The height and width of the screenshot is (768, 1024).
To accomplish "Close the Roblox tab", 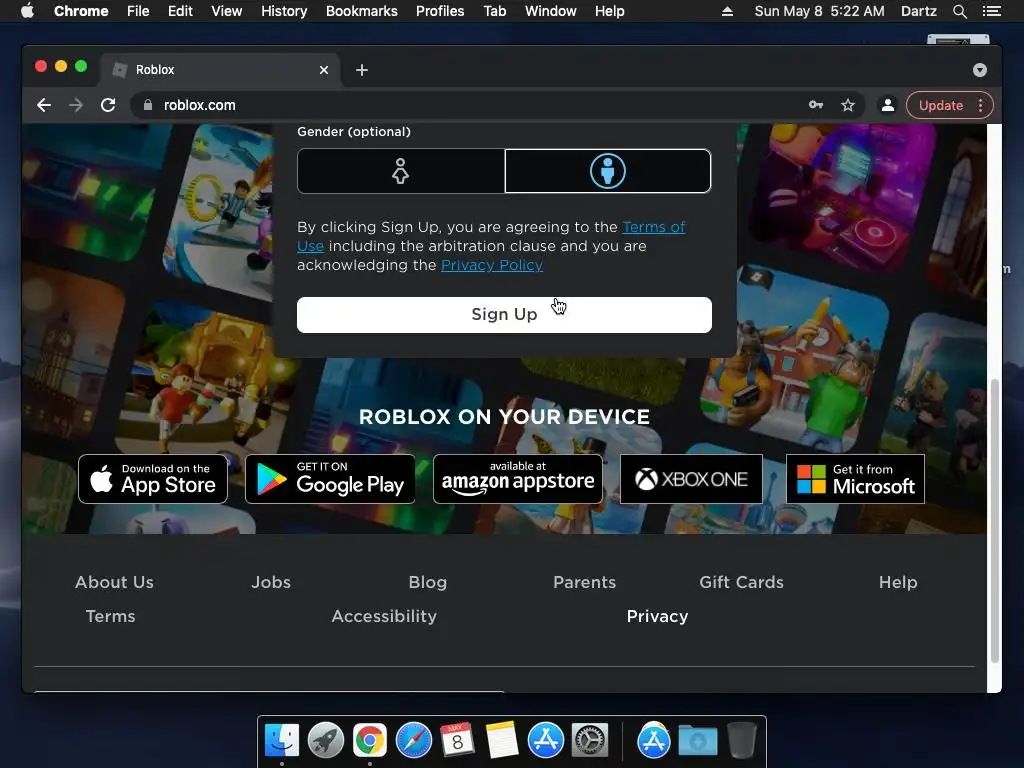I will click(x=324, y=70).
